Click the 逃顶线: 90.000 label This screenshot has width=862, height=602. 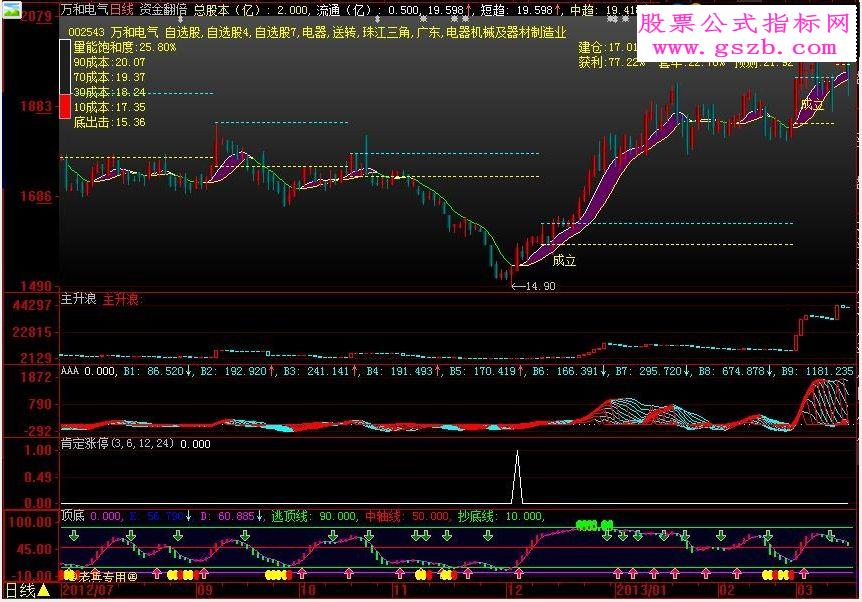point(313,516)
